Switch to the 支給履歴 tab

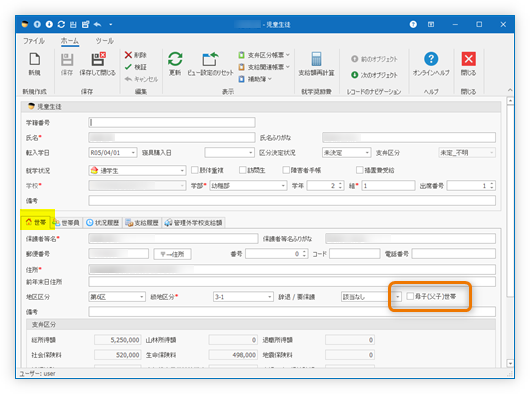(x=142, y=222)
